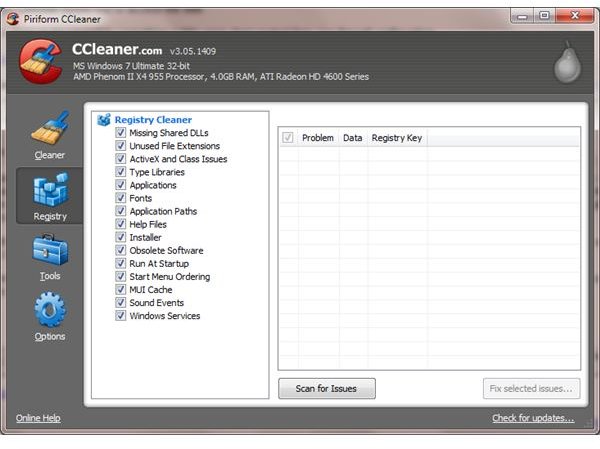The width and height of the screenshot is (600, 449).
Task: Click the Registry Cleaner cubes icon
Action: click(104, 120)
